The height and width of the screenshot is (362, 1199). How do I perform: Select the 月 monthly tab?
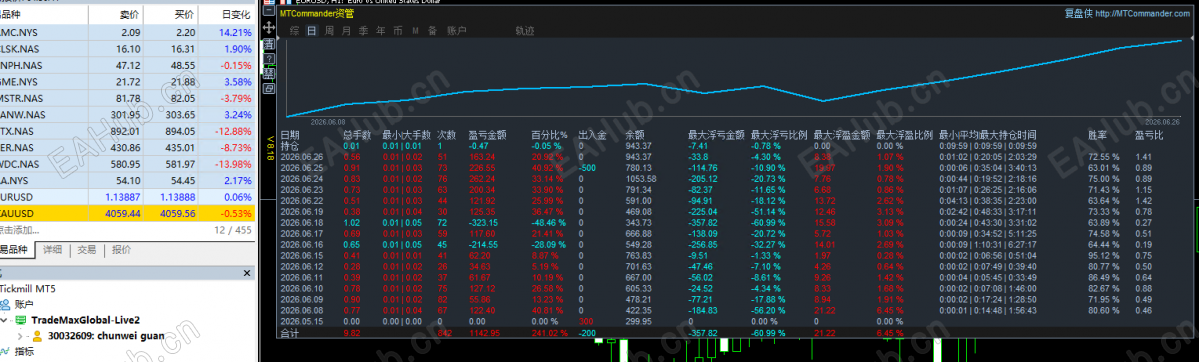[x=346, y=31]
